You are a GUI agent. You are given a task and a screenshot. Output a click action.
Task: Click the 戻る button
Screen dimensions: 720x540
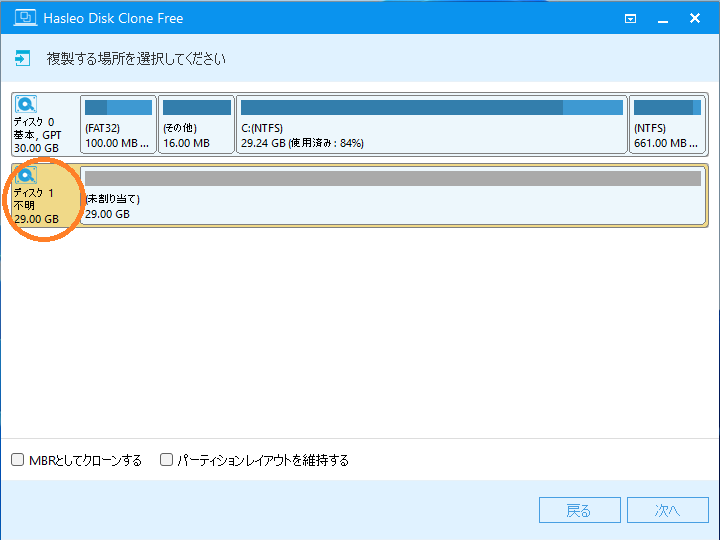579,510
